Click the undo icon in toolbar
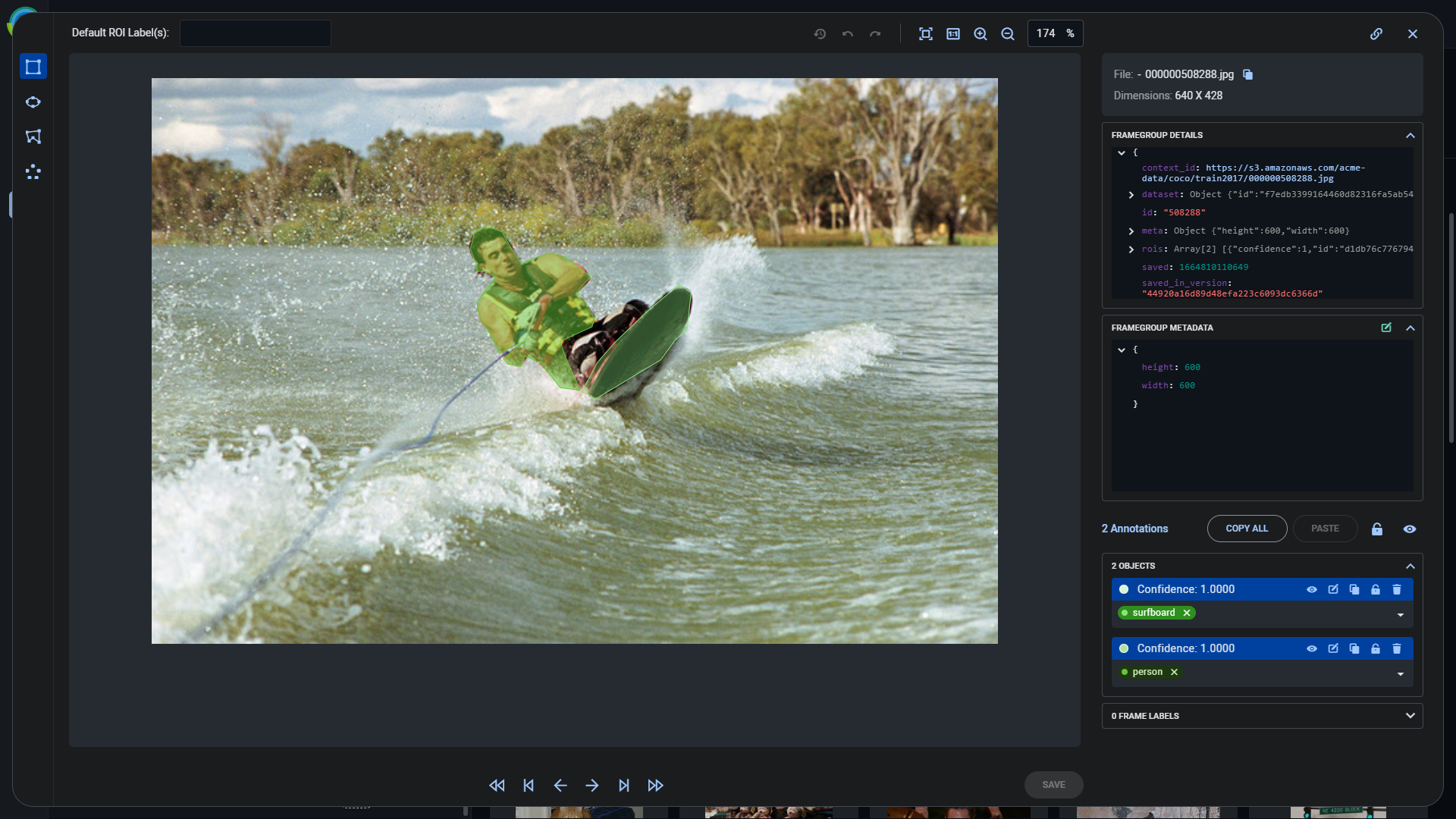The height and width of the screenshot is (819, 1456). coord(847,33)
